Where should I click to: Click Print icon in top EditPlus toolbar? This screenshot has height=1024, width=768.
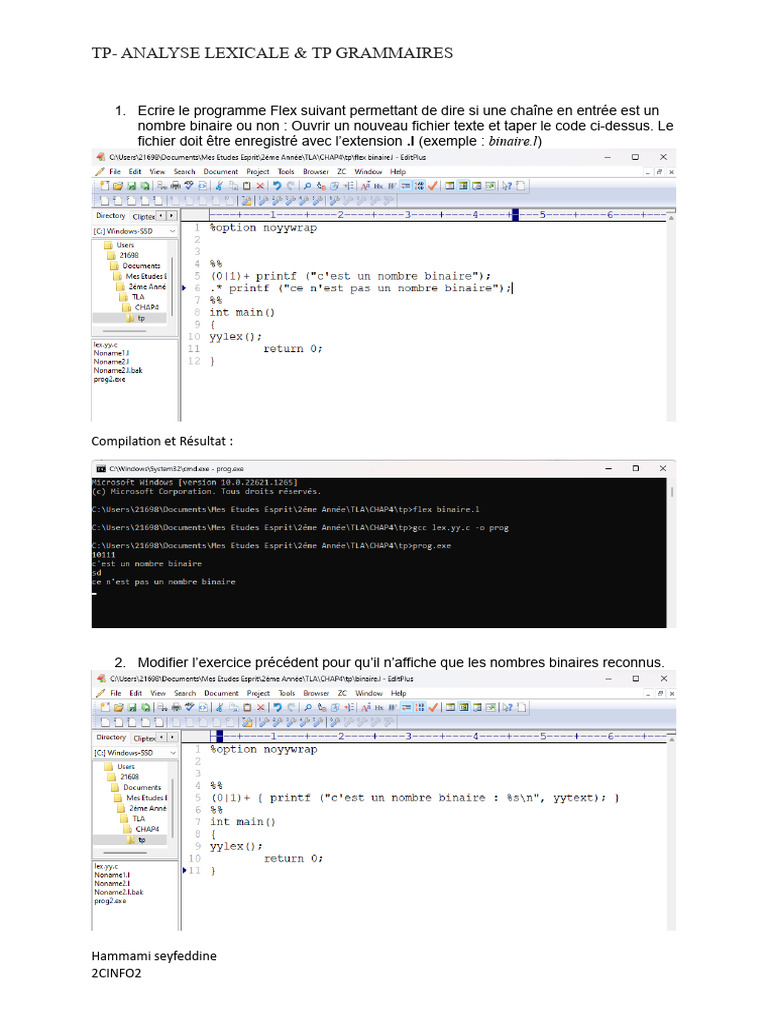(x=176, y=186)
